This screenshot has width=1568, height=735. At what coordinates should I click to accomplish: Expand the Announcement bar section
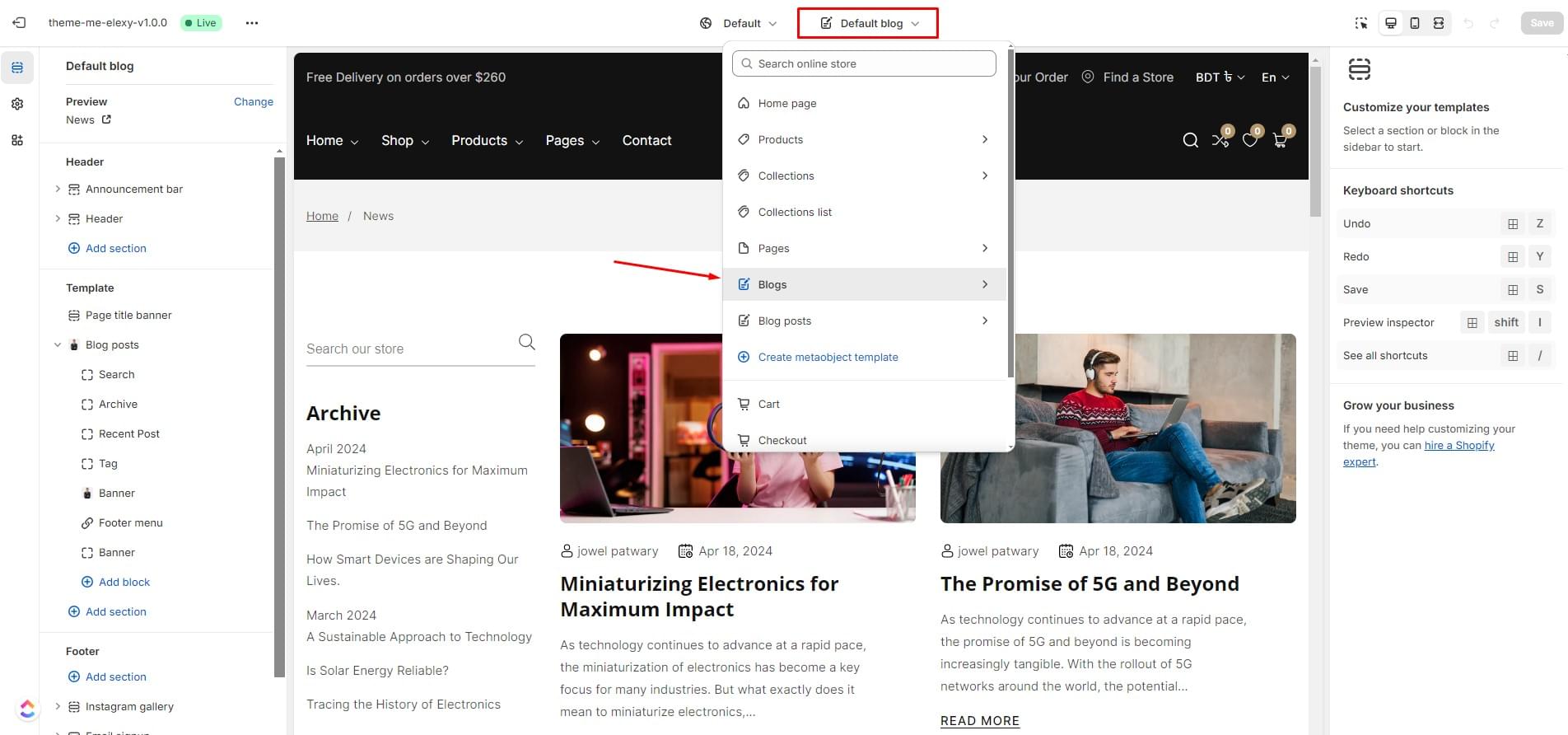coord(58,189)
